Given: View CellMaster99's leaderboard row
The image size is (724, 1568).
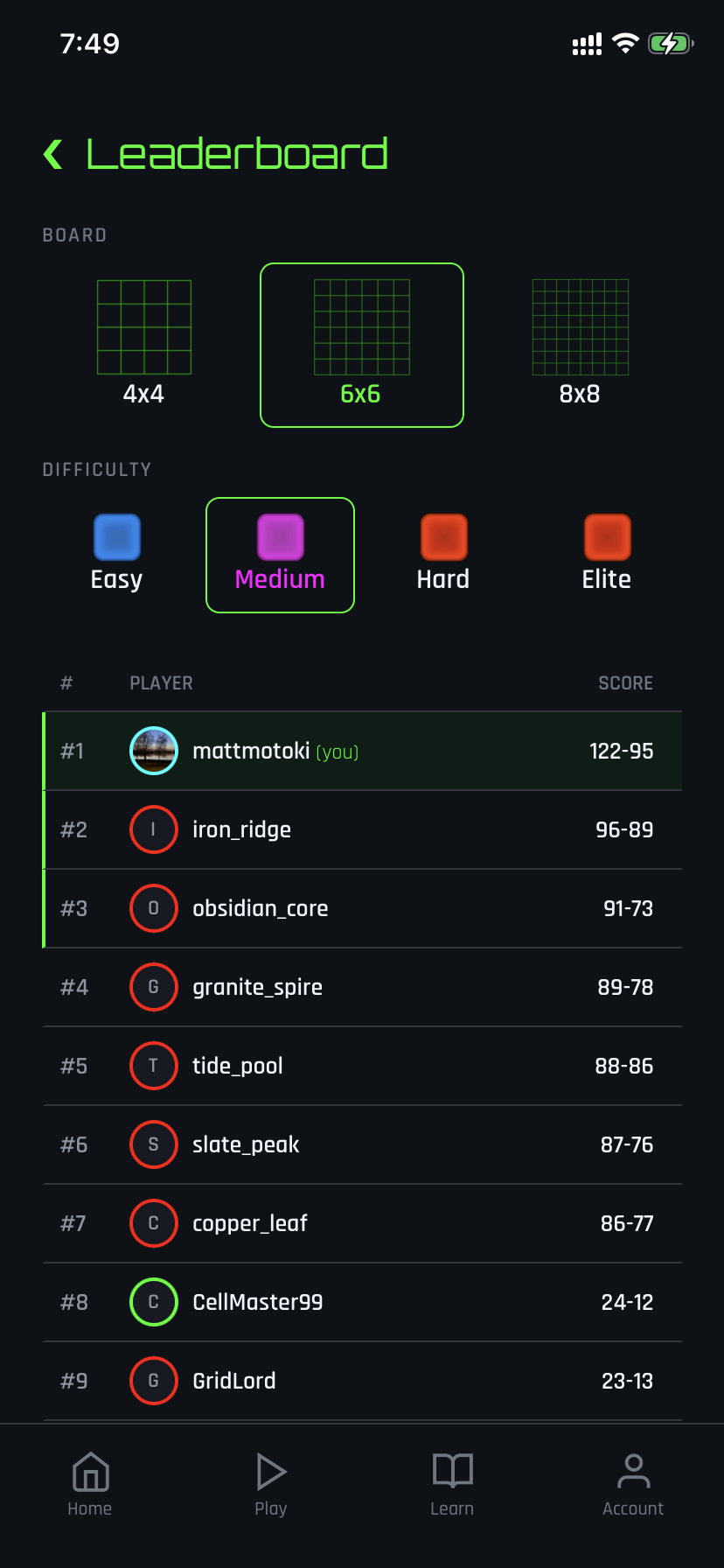Looking at the screenshot, I should 362,1301.
